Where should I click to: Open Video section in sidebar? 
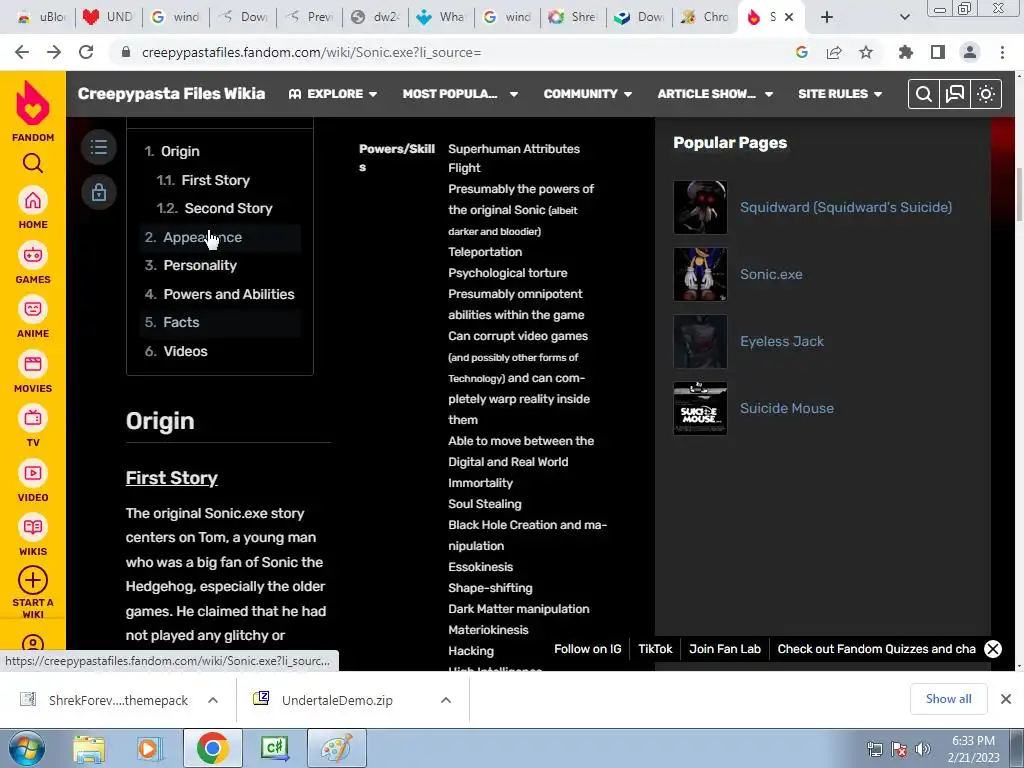[x=33, y=473]
